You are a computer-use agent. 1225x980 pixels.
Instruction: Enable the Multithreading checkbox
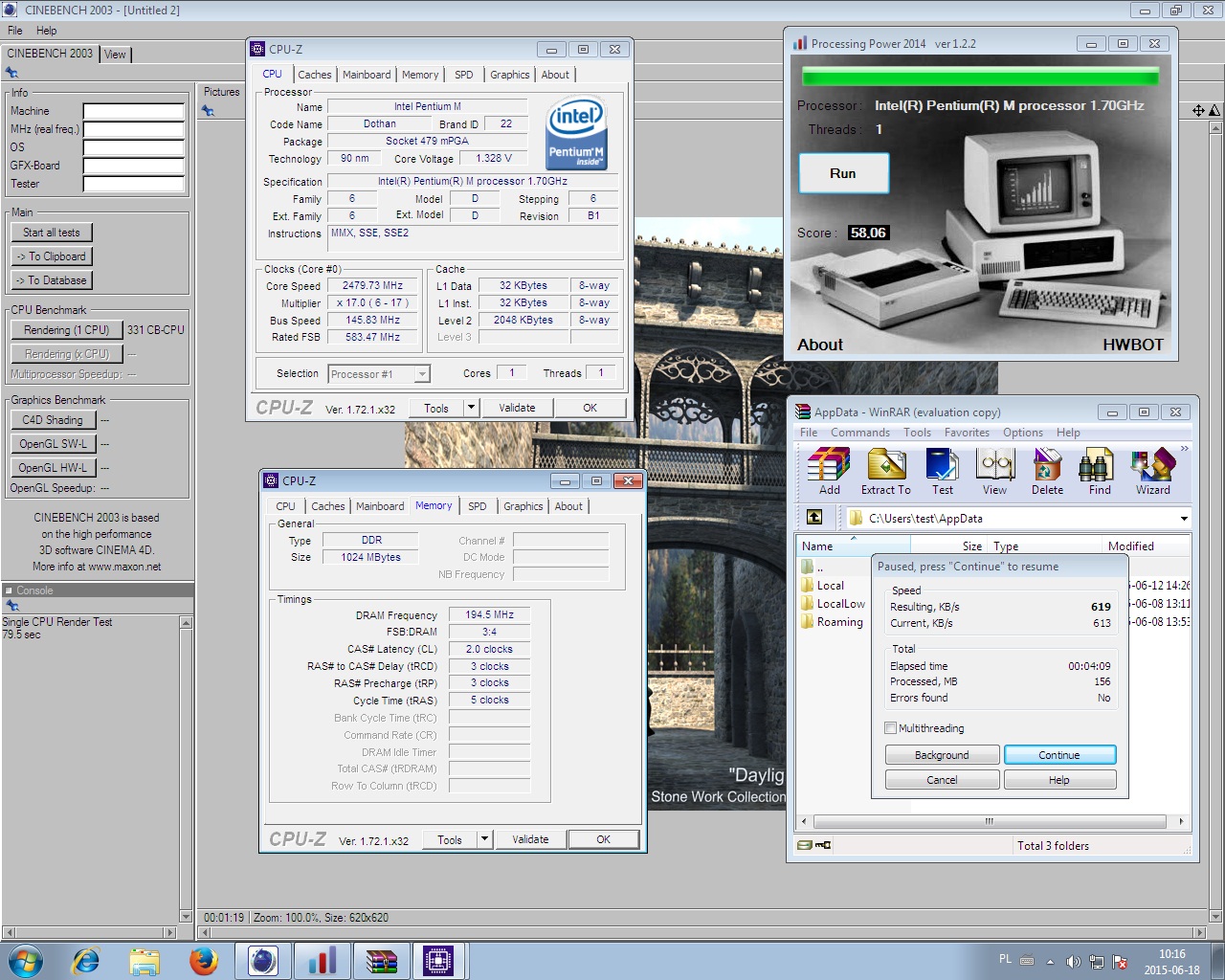coord(891,728)
